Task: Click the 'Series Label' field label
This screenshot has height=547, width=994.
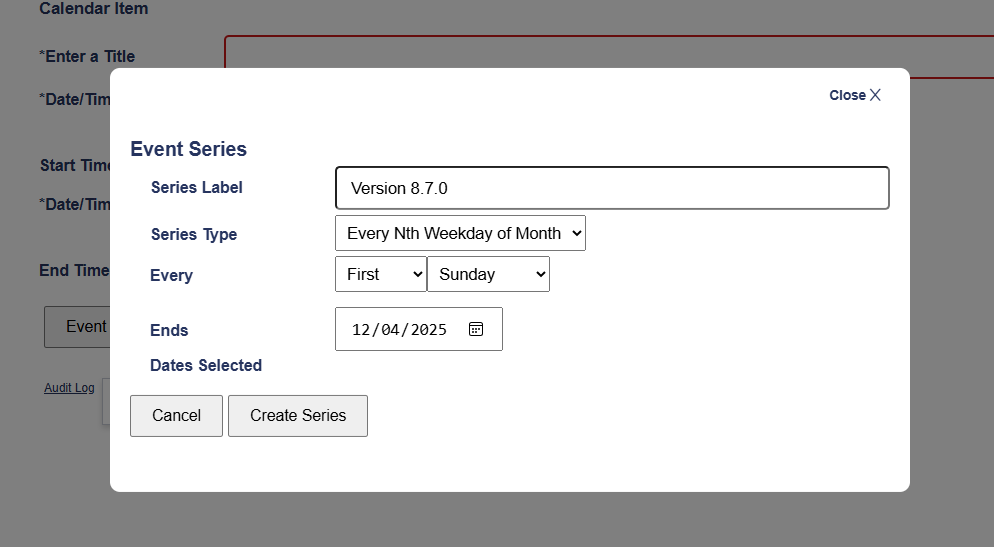Action: tap(196, 187)
